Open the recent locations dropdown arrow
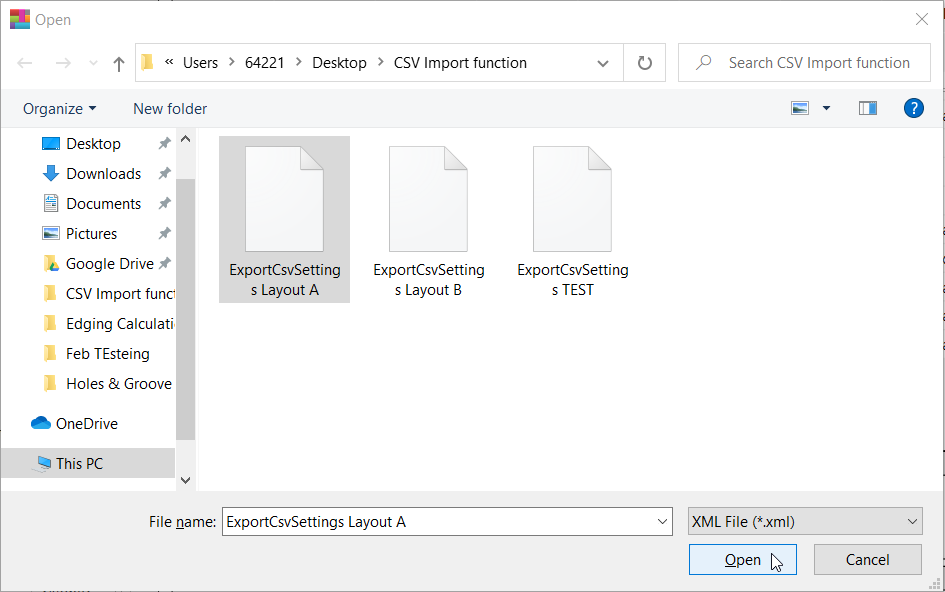 (93, 63)
